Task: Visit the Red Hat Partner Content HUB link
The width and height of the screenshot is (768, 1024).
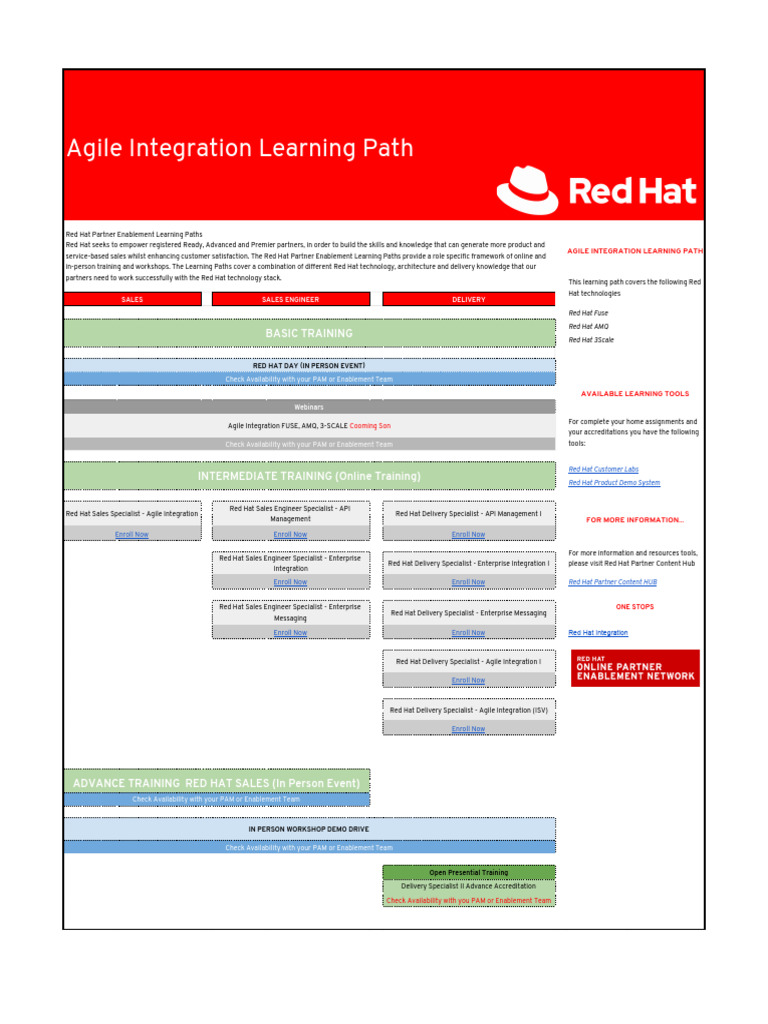Action: click(x=613, y=582)
